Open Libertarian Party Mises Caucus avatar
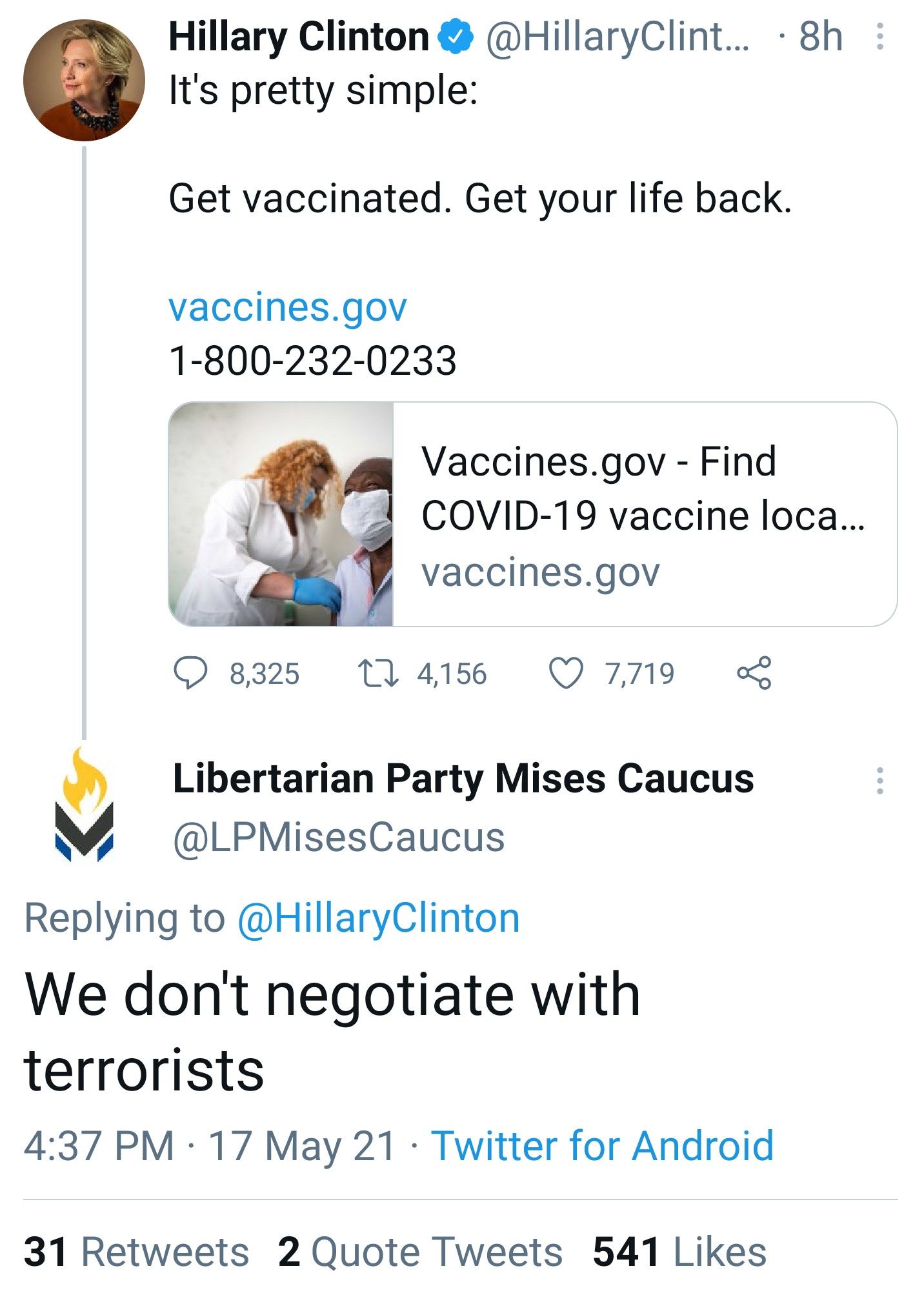 [84, 805]
